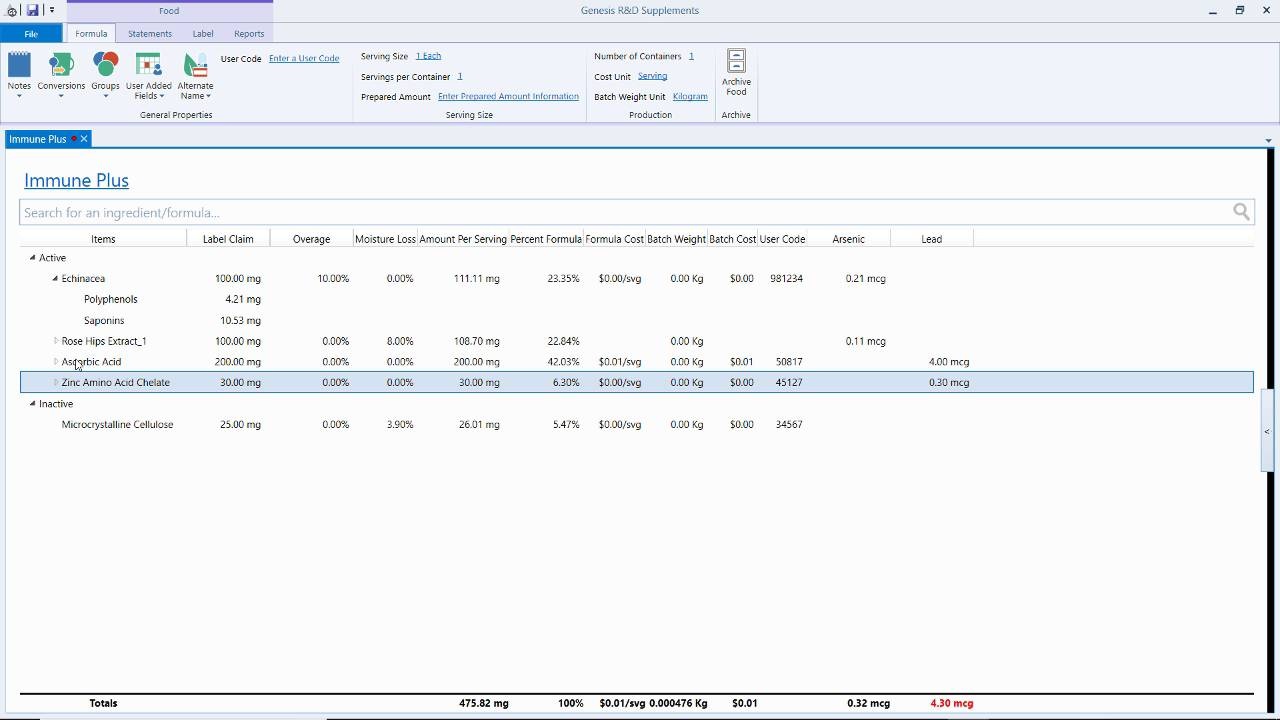Viewport: 1280px width, 720px height.
Task: Click Enter Prepared Amount Information link
Action: 508,97
